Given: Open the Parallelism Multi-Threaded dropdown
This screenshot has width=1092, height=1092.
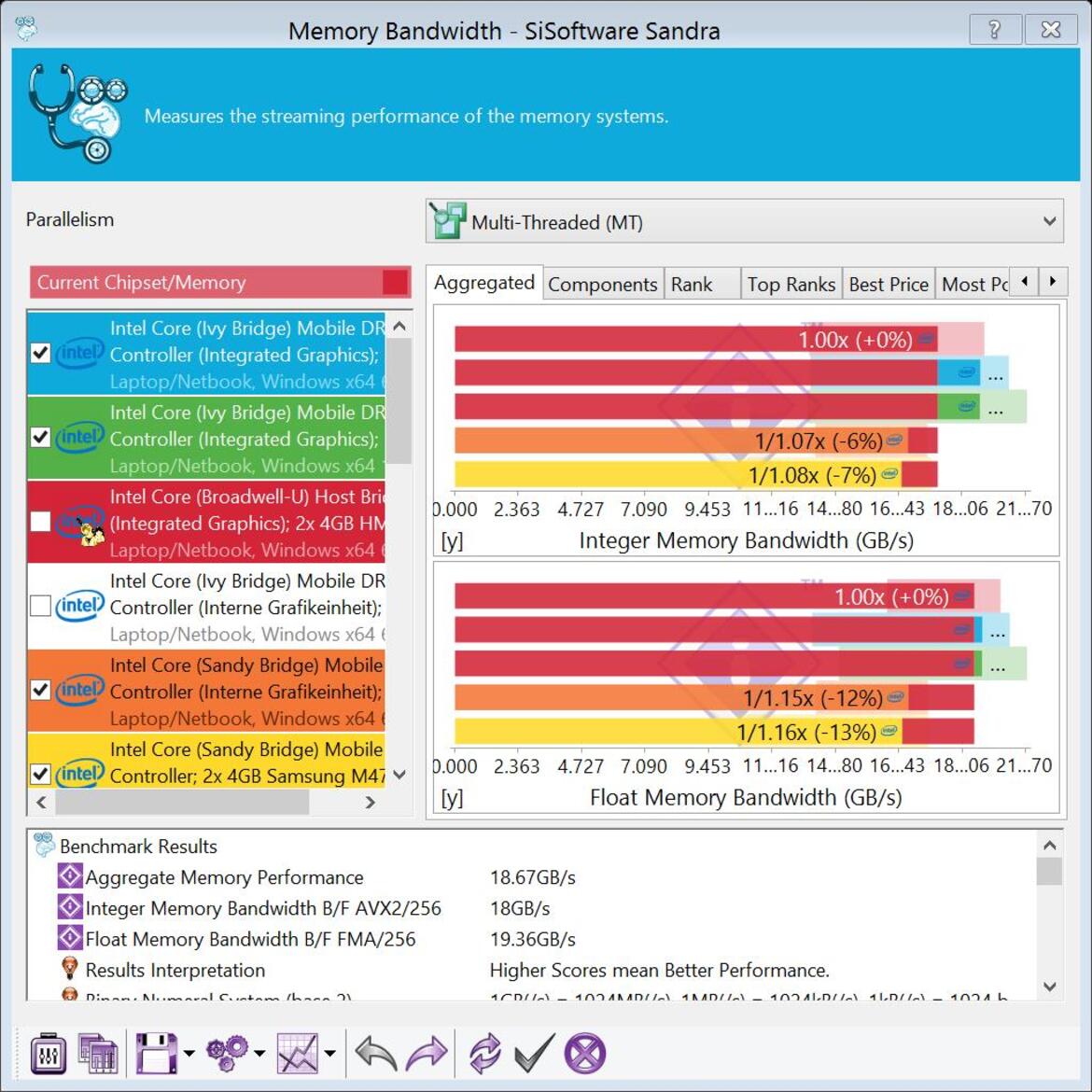Looking at the screenshot, I should coord(745,221).
